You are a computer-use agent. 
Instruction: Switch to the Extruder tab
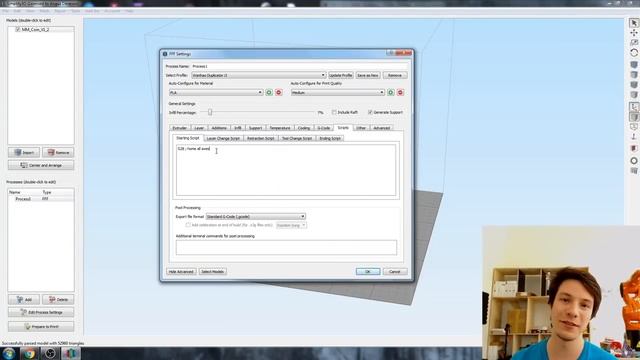(x=180, y=128)
